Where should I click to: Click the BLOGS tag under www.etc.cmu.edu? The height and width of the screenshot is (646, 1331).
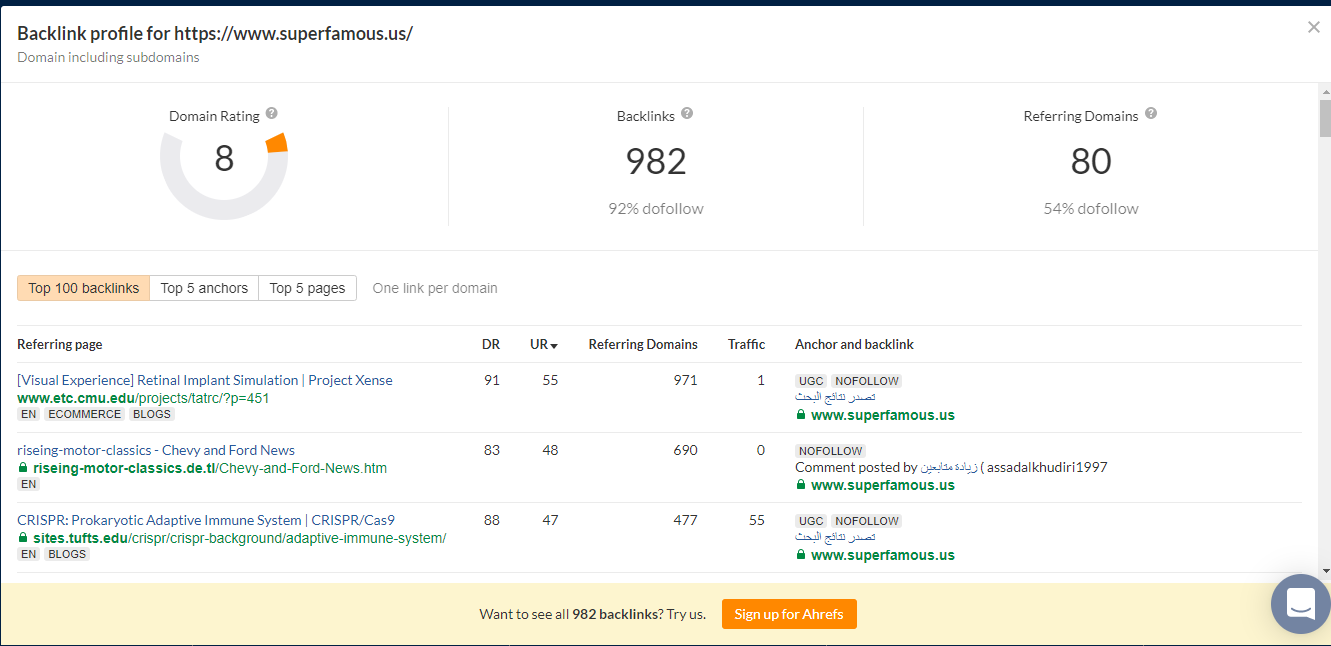(x=152, y=414)
